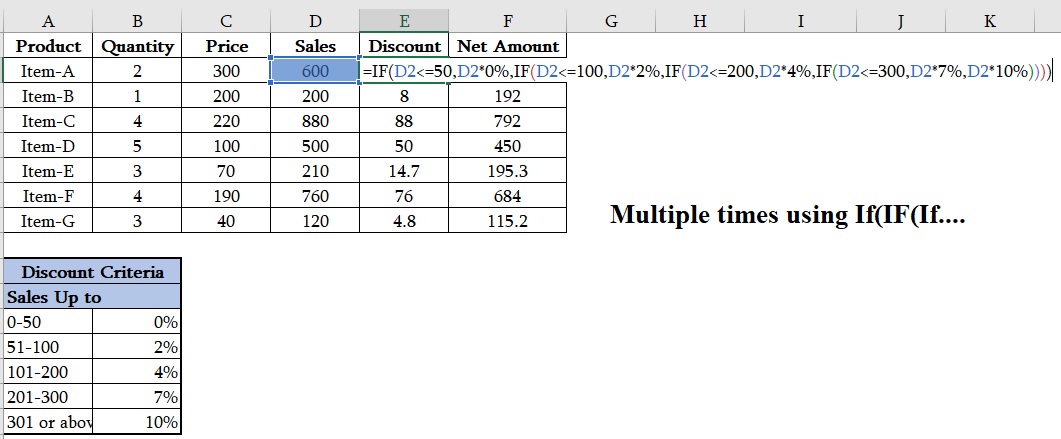The height and width of the screenshot is (439, 1061).
Task: Click the Quantity header cell
Action: [137, 46]
